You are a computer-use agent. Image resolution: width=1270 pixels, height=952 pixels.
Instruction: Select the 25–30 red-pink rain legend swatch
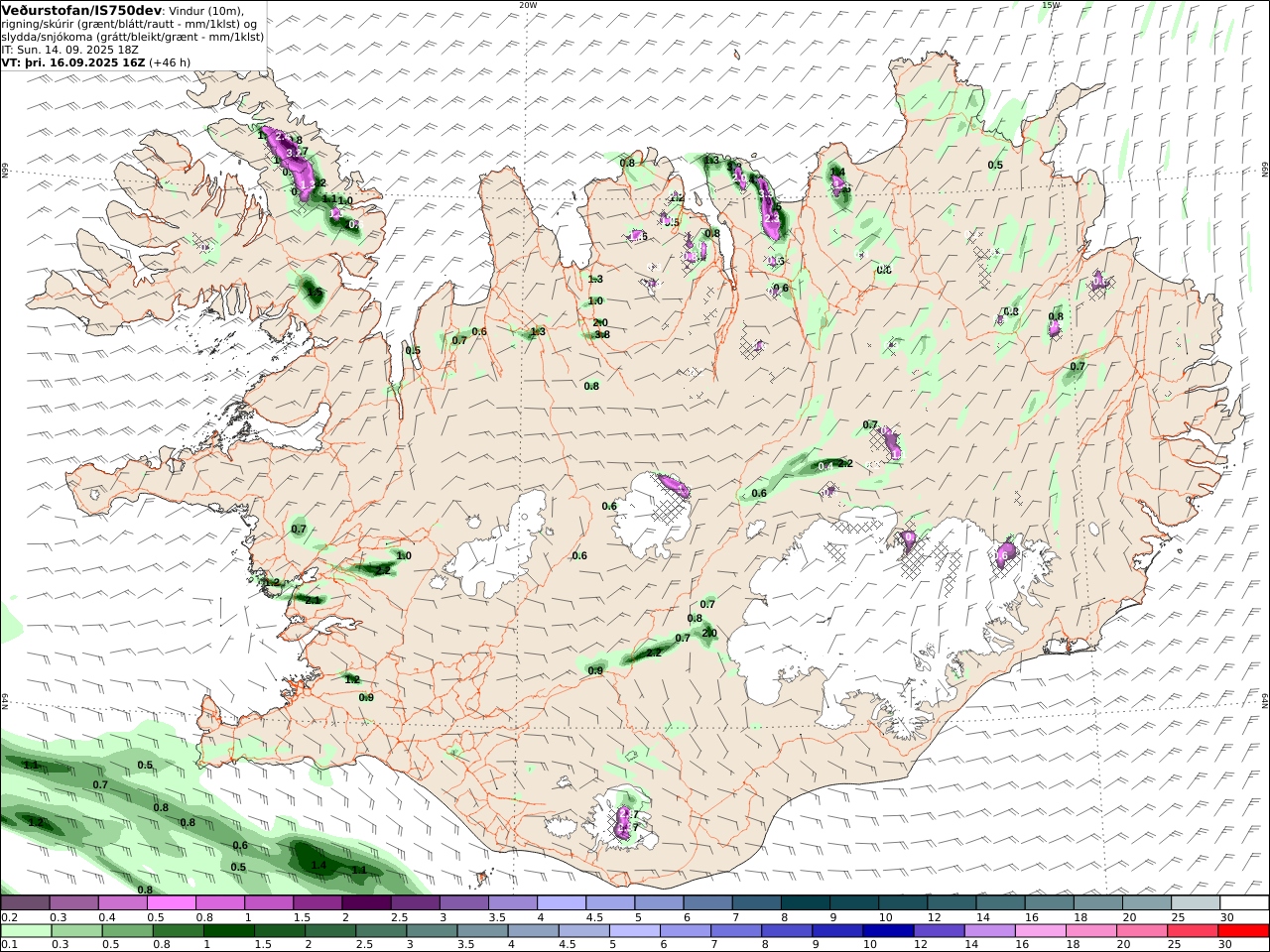pyautogui.click(x=1193, y=931)
